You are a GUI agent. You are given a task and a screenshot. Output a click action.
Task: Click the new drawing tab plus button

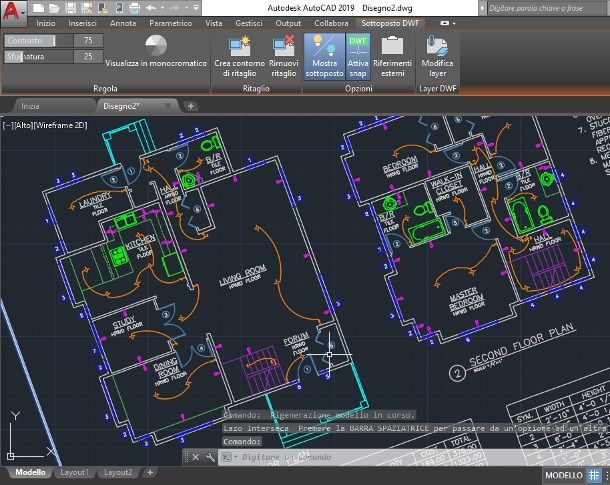(x=190, y=106)
